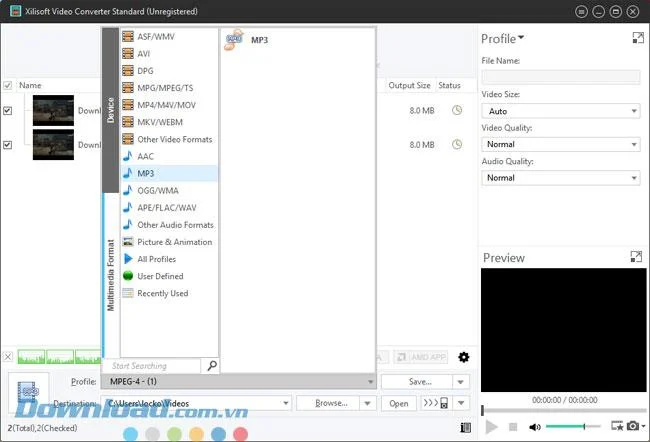Switch to the Multimedia Format tab
This screenshot has height=442, width=650.
point(110,275)
